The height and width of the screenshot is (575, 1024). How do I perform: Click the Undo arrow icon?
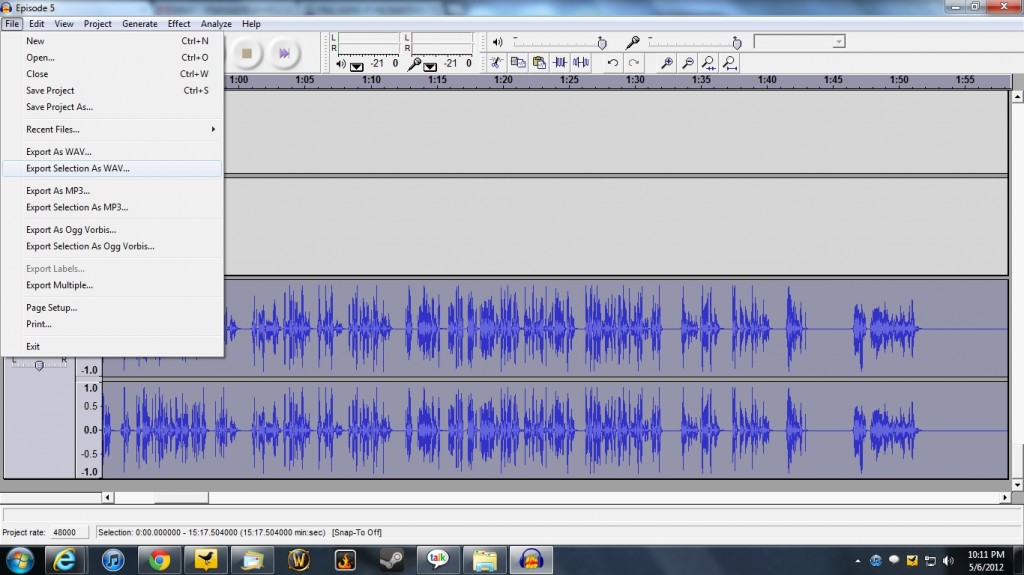coord(613,63)
